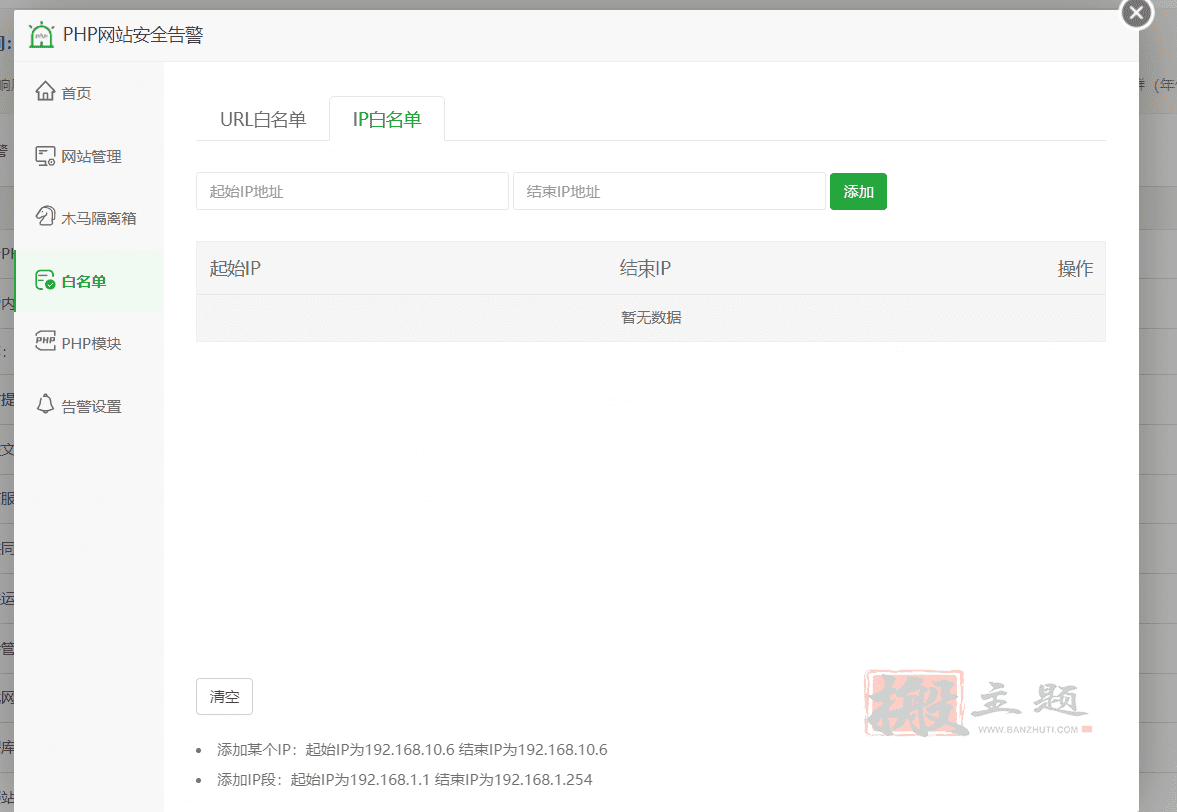This screenshot has height=812, width=1177.
Task: Open 网站管理 in the sidebar
Action: pos(89,156)
